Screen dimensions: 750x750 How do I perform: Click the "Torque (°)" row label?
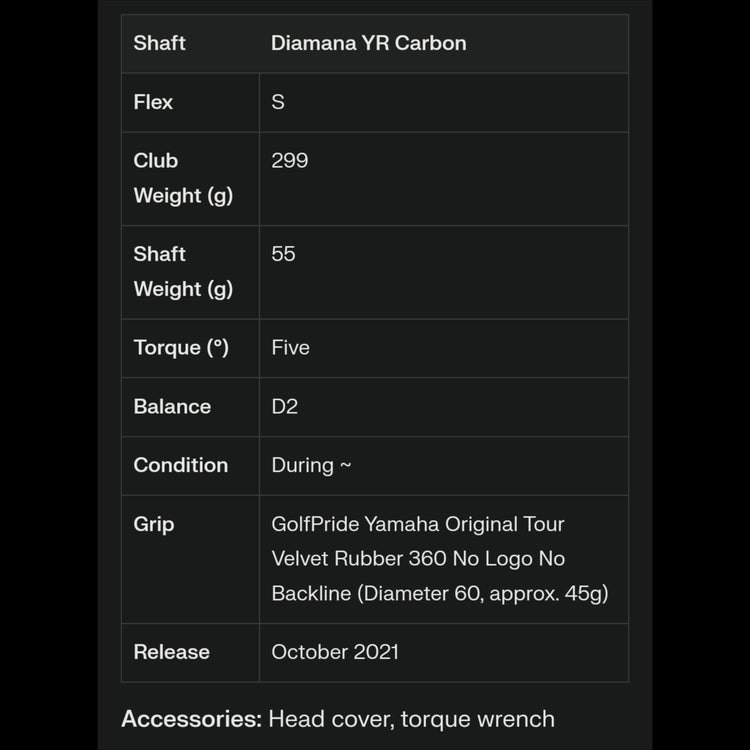[181, 348]
